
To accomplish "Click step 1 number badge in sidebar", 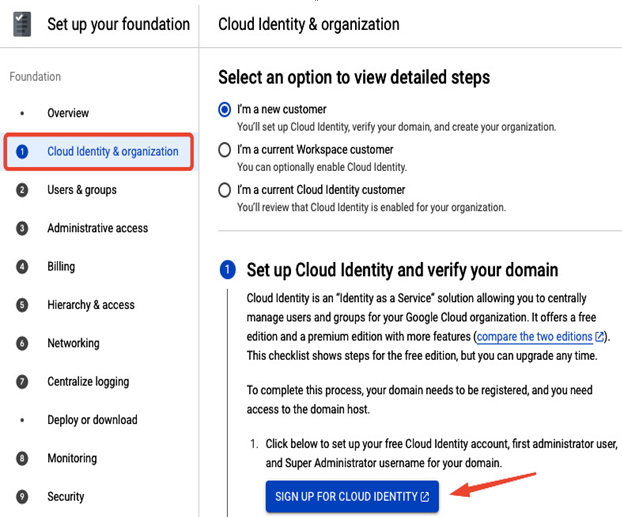I will 22,152.
